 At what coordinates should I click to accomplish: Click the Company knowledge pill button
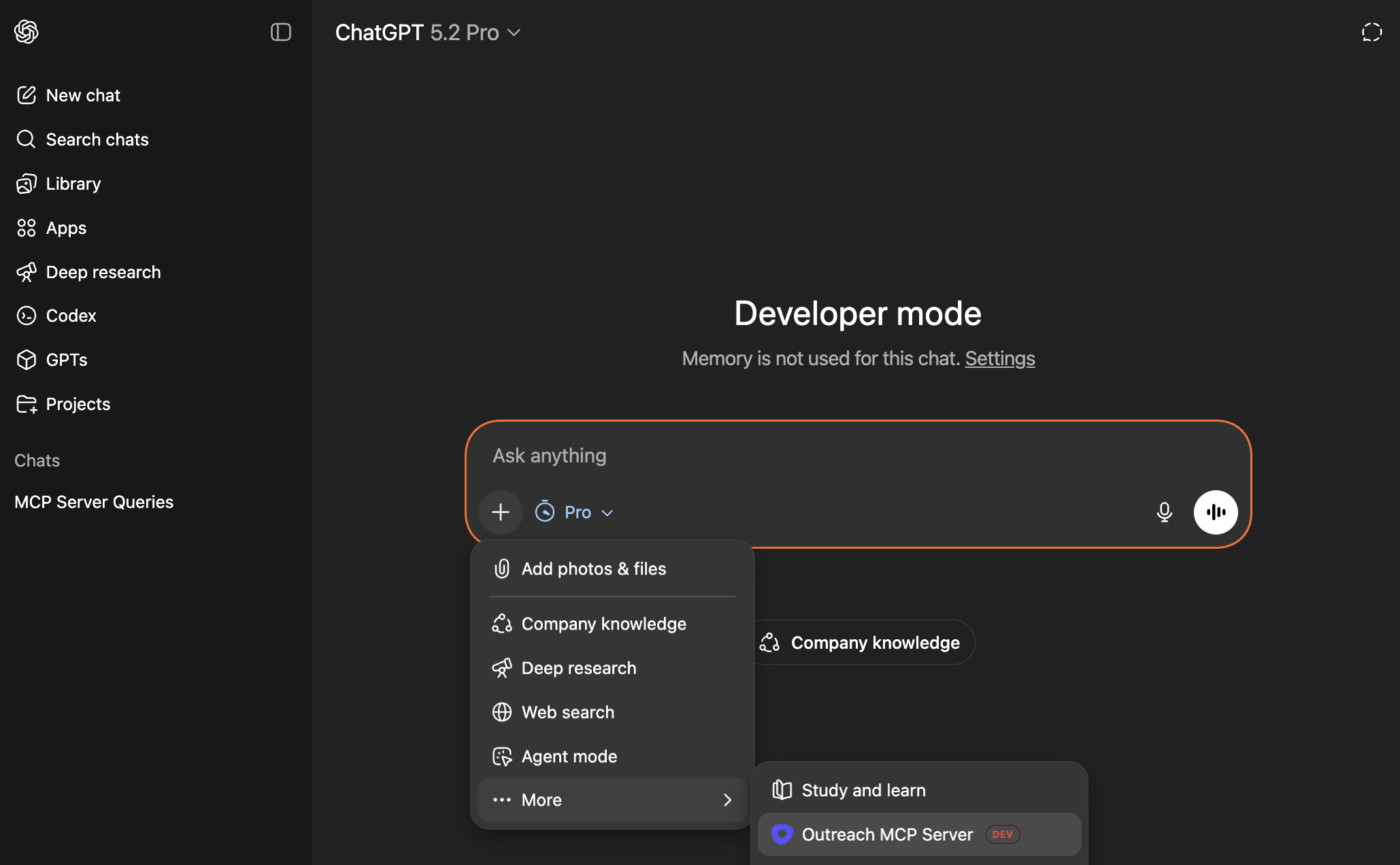point(863,643)
